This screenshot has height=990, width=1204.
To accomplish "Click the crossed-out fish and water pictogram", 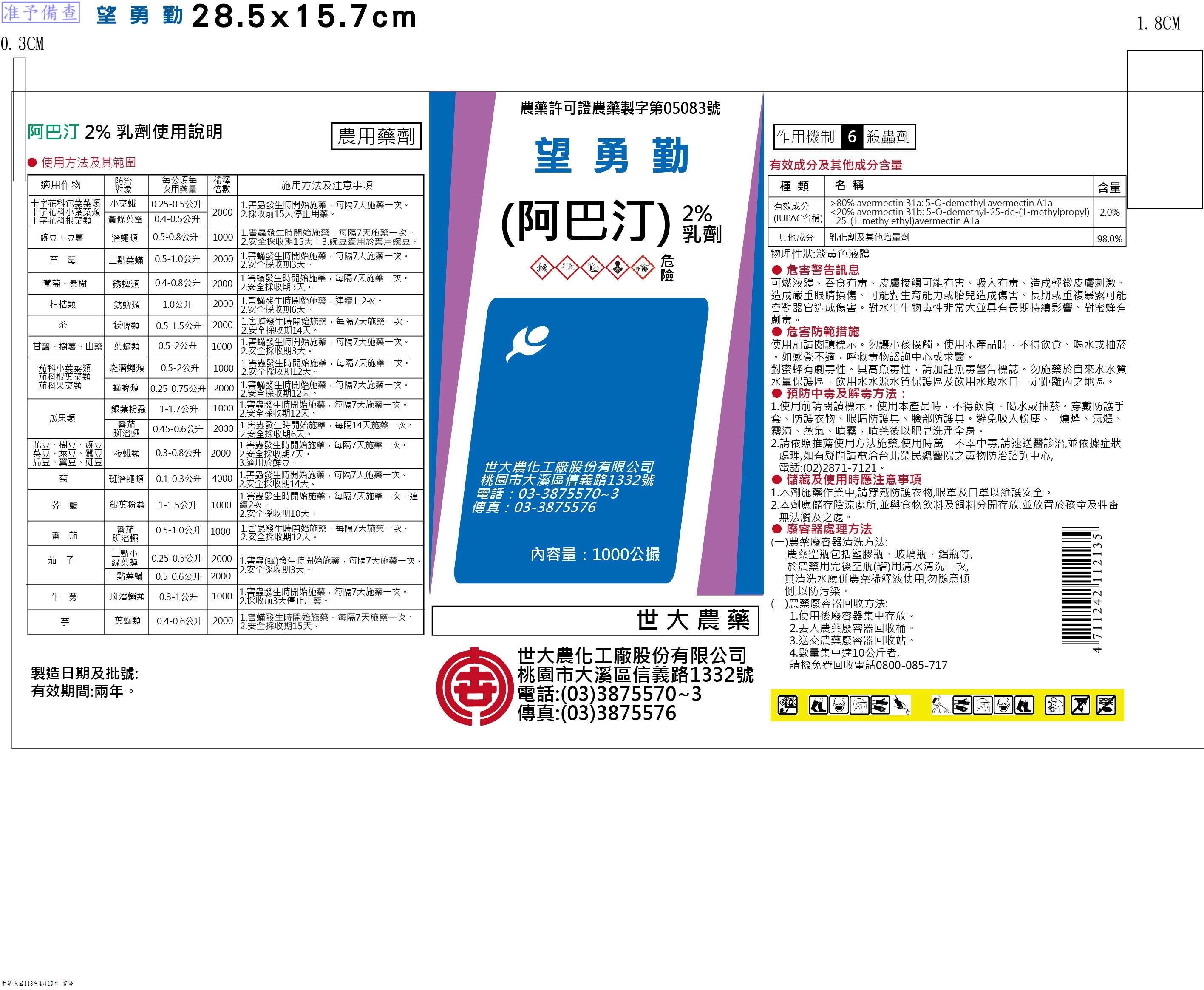I will pyautogui.click(x=1106, y=706).
